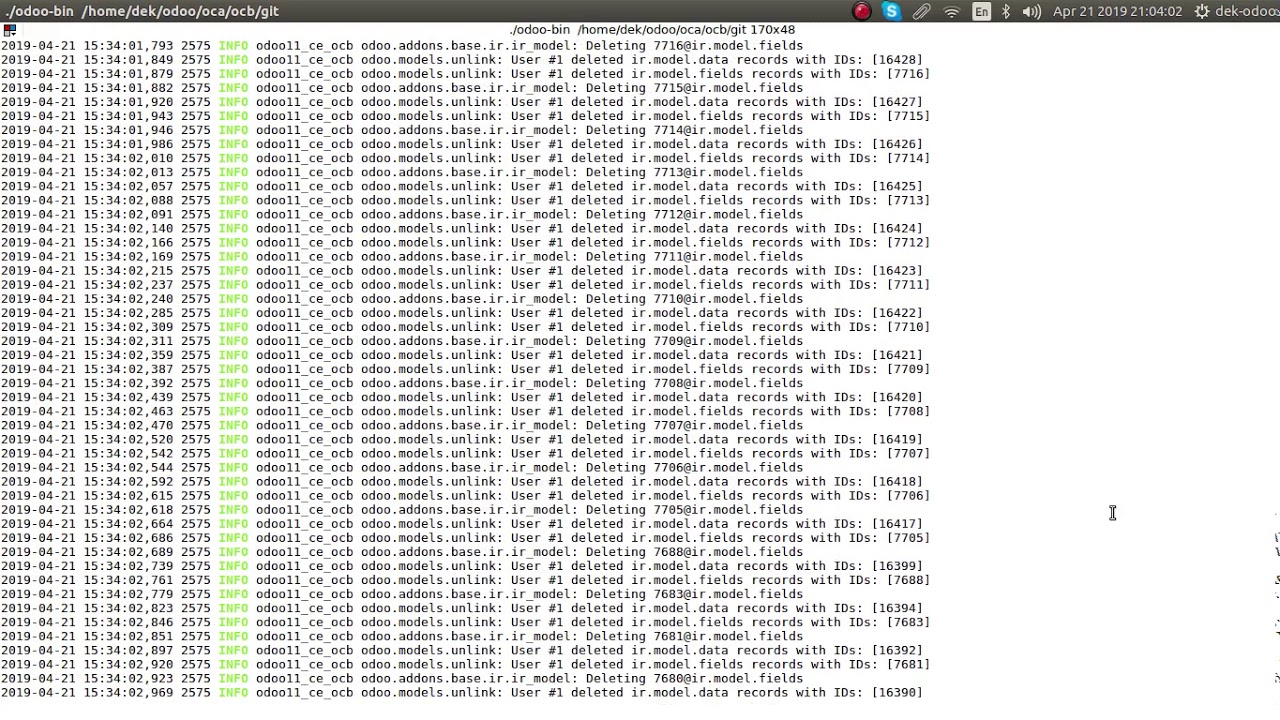Viewport: 1280px width, 720px height.
Task: Click the line Deleting 7708@ir.model.fields
Action: click(694, 383)
